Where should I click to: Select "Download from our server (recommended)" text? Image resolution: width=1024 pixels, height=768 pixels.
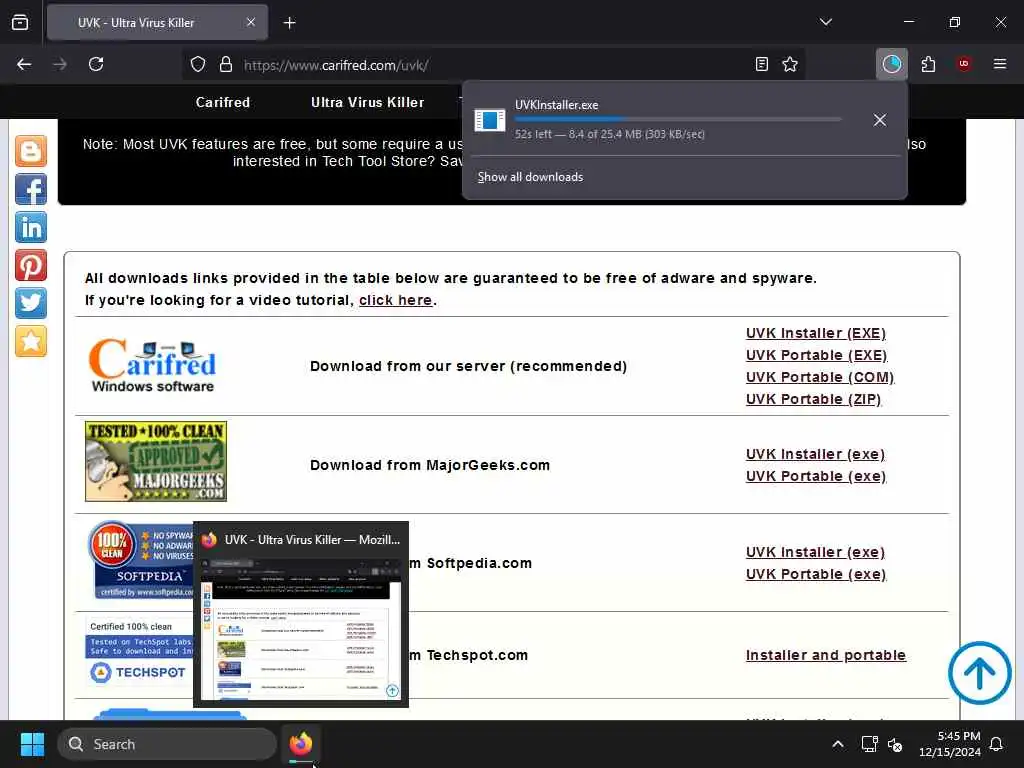pos(468,366)
